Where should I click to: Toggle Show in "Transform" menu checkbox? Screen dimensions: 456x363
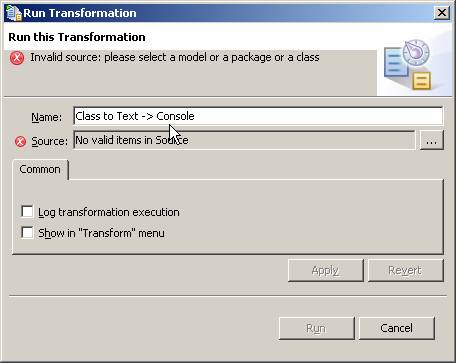coord(27,232)
